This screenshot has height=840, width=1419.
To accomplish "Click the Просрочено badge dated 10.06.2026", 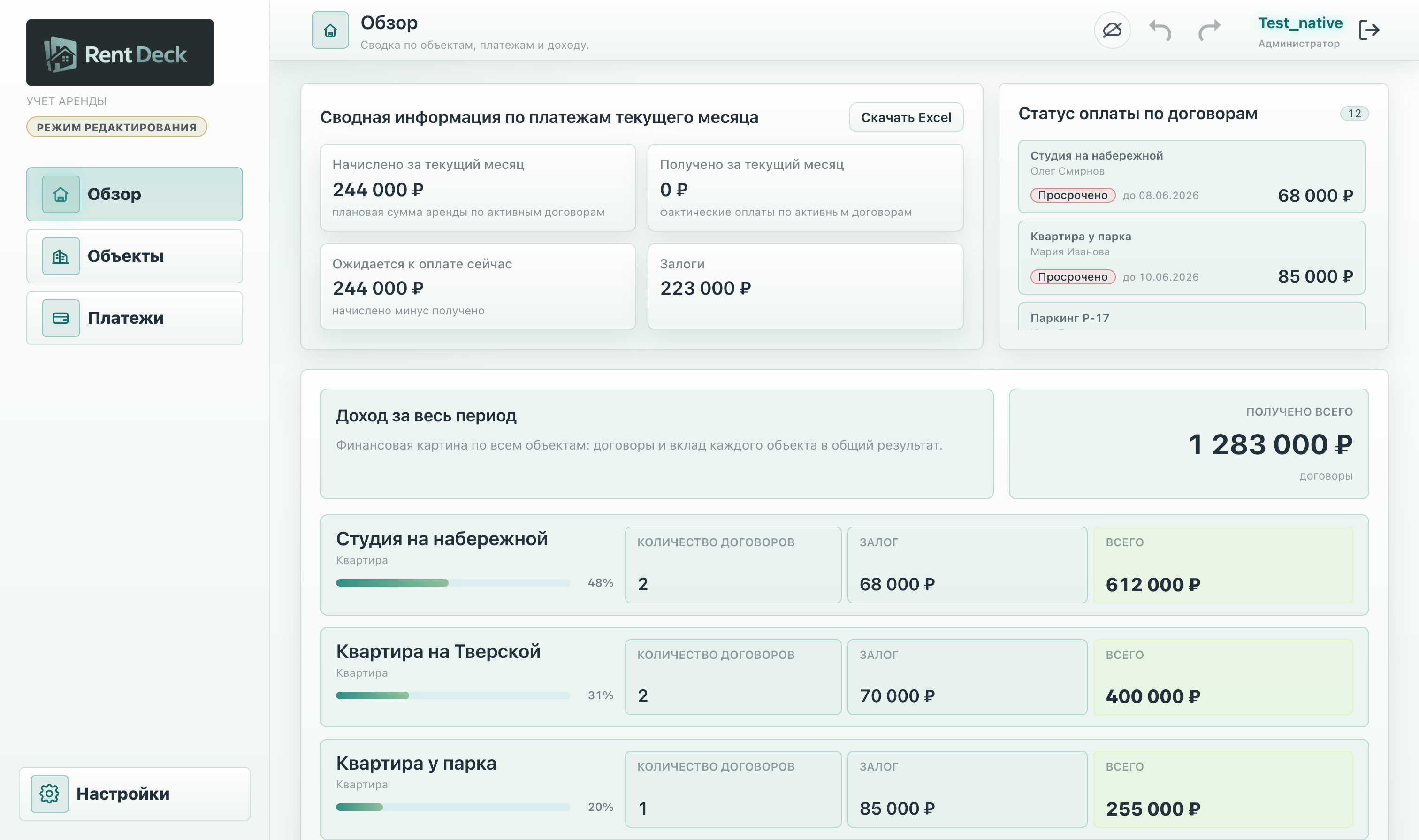I will coord(1073,277).
